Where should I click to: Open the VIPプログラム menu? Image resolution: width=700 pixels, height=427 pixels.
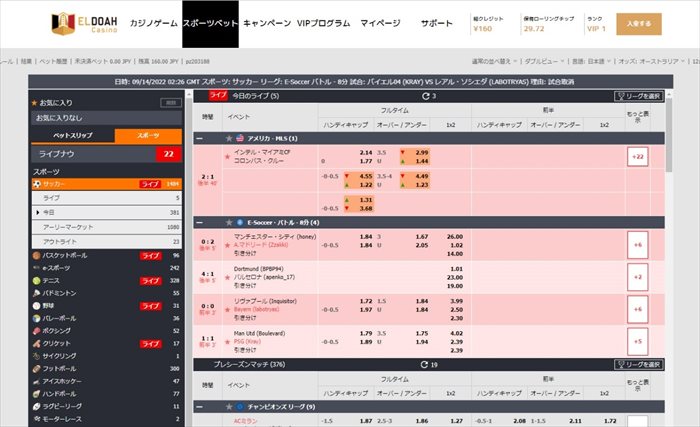tap(324, 23)
